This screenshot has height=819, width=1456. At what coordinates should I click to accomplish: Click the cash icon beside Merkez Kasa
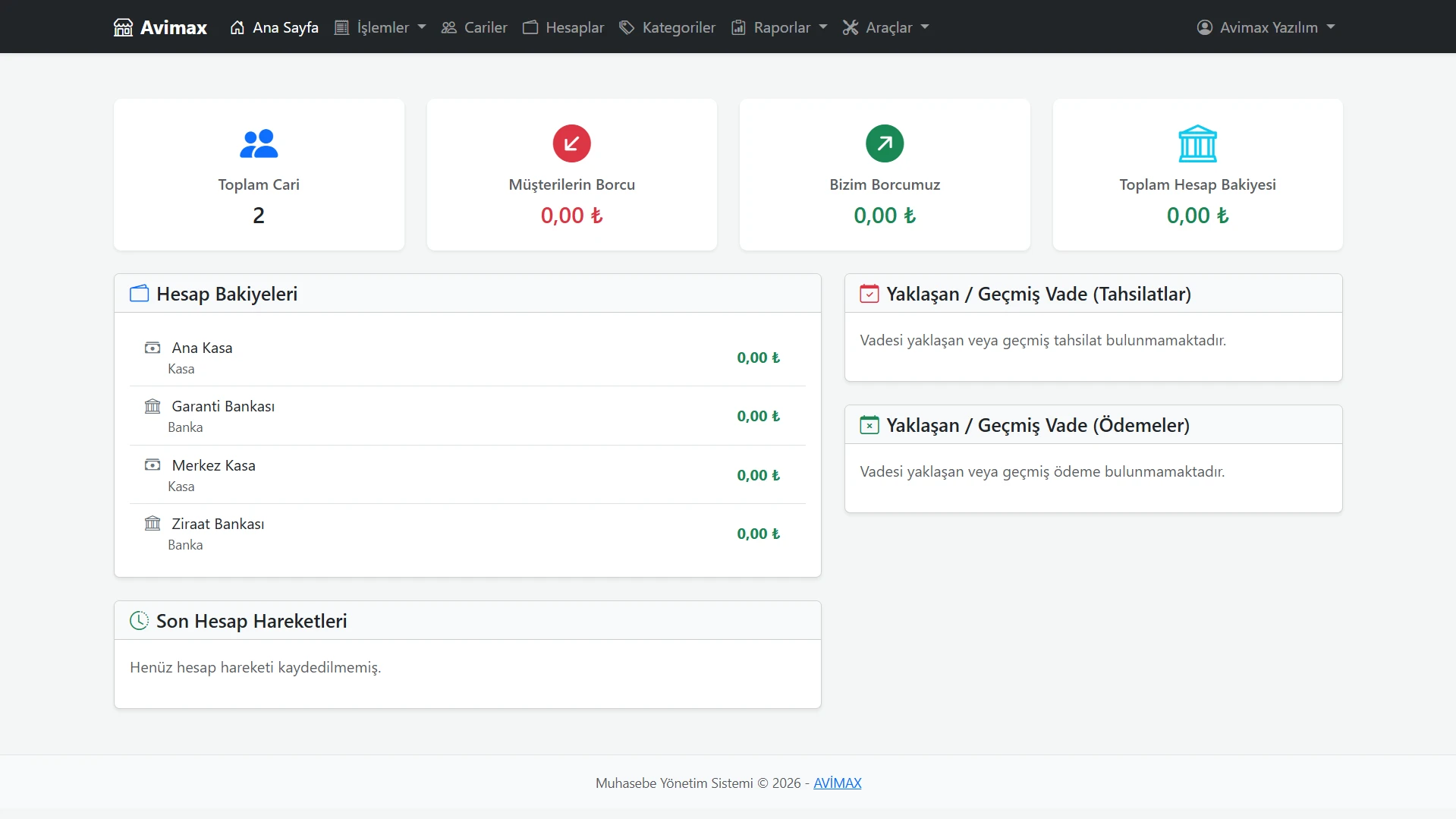point(153,465)
